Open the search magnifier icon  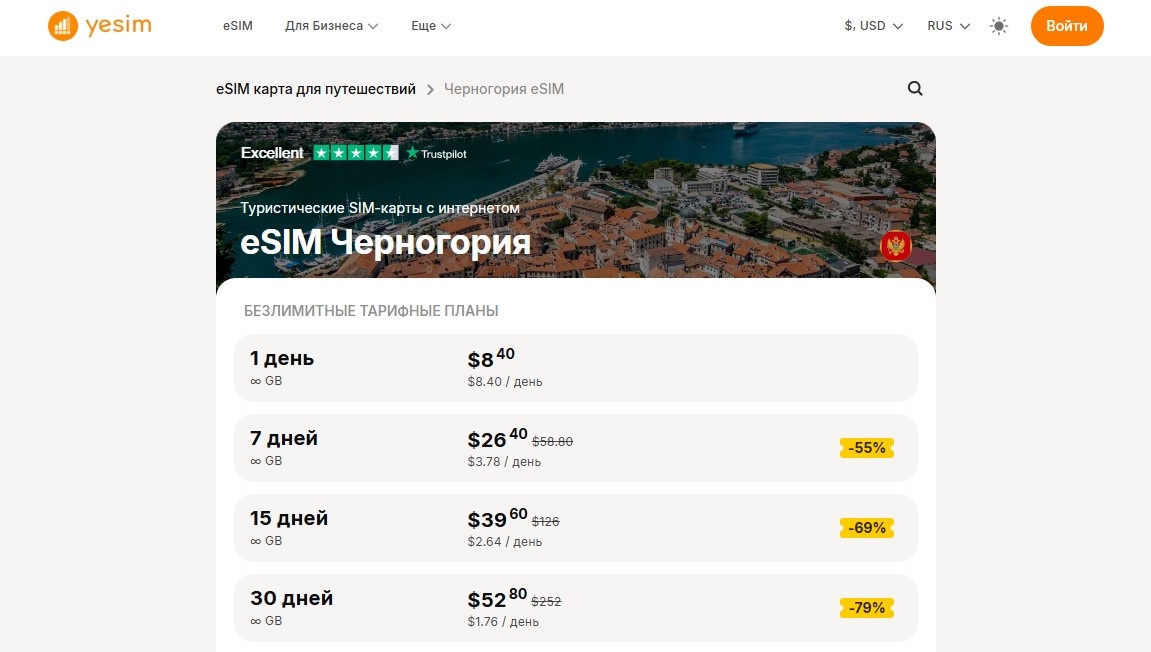tap(915, 88)
